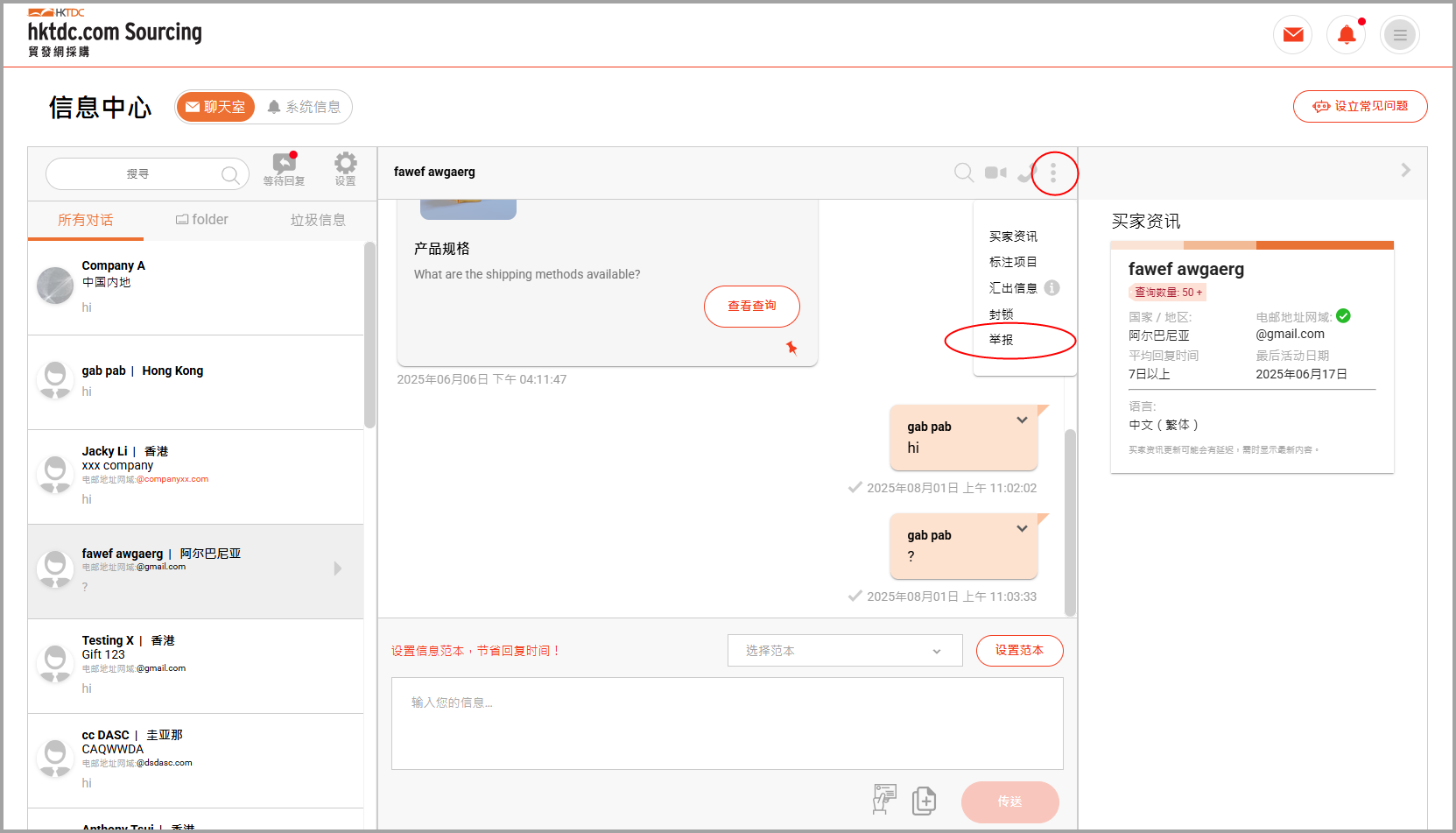
Task: Open the cc DASC CAQWWDA conversation
Action: 195,761
